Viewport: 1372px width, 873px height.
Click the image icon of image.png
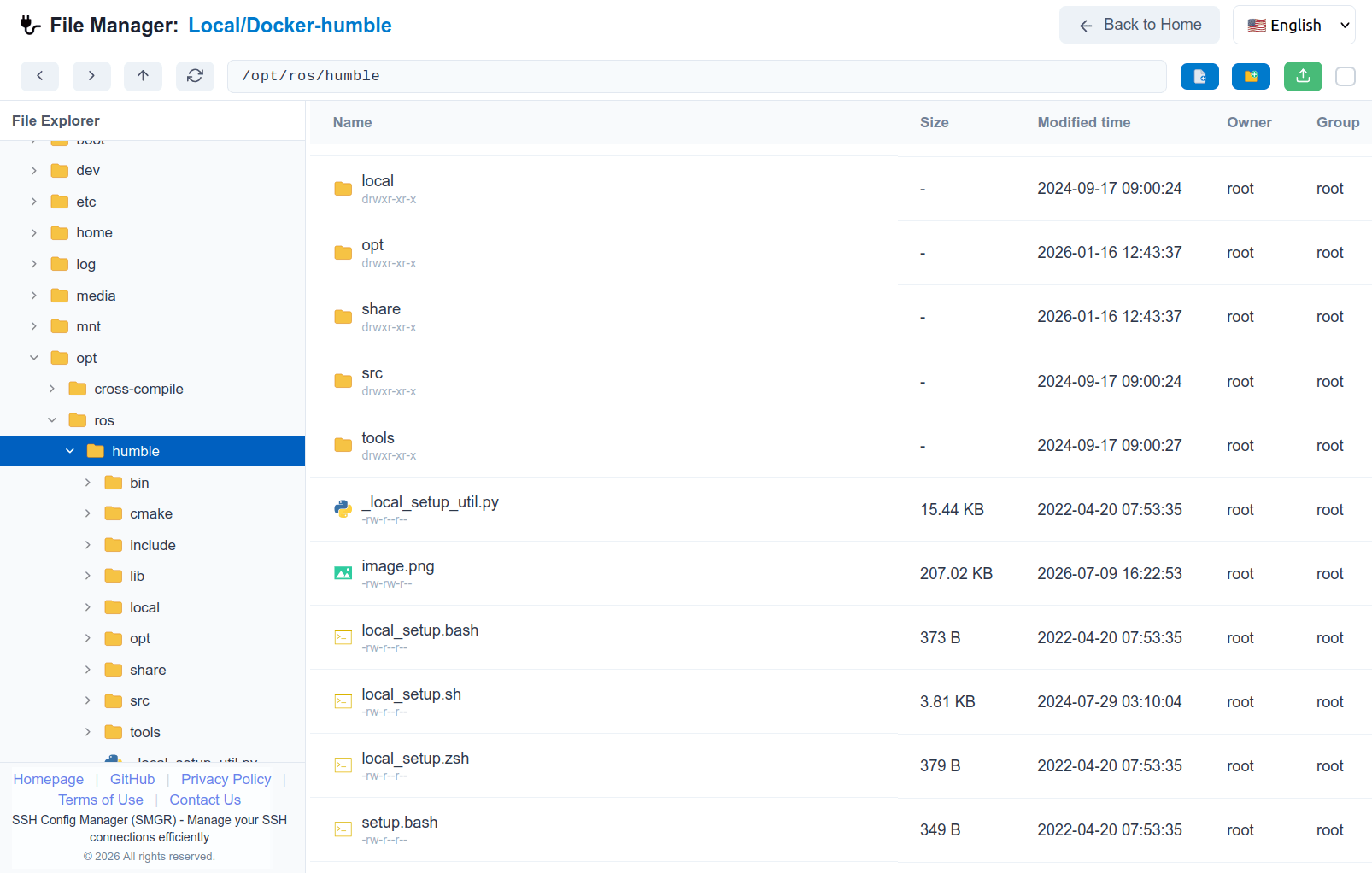point(343,573)
